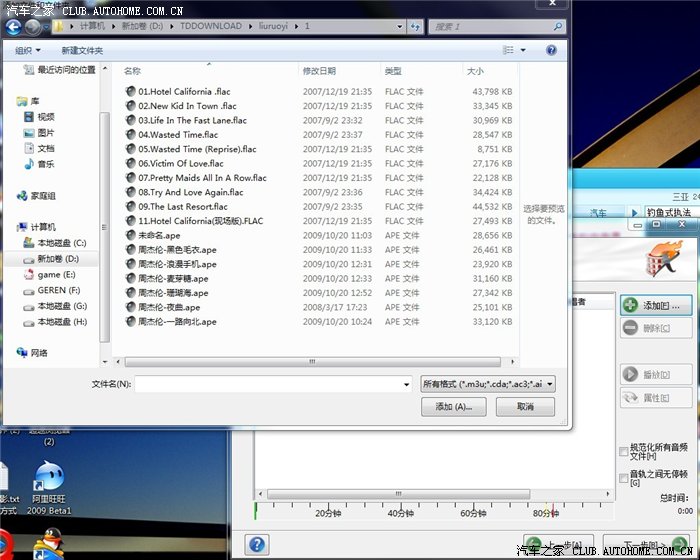
Task: Open the blue help question mark icon
Action: coord(257,544)
